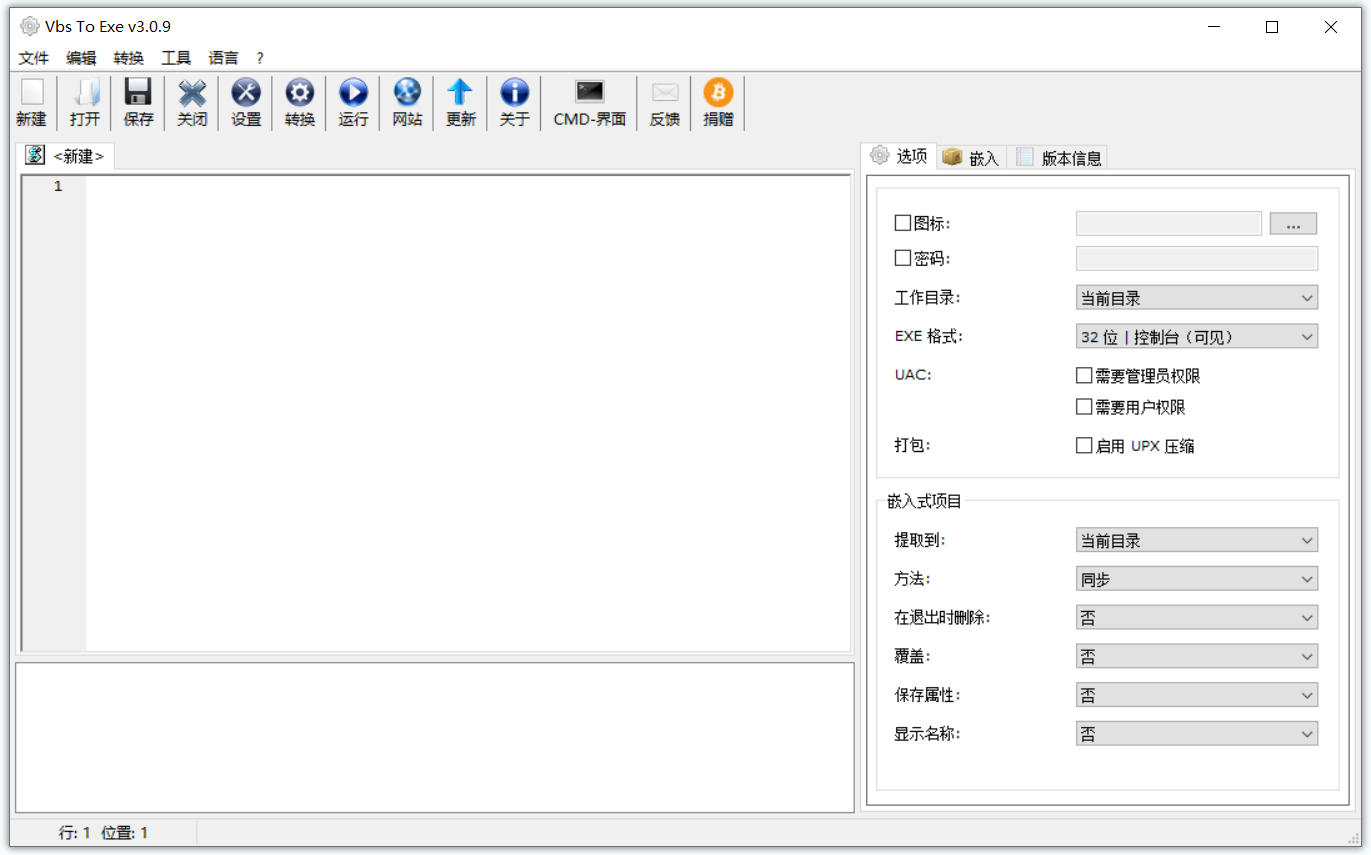This screenshot has height=855, width=1371.
Task: Expand the 显示名称 dropdown
Action: 1197,734
